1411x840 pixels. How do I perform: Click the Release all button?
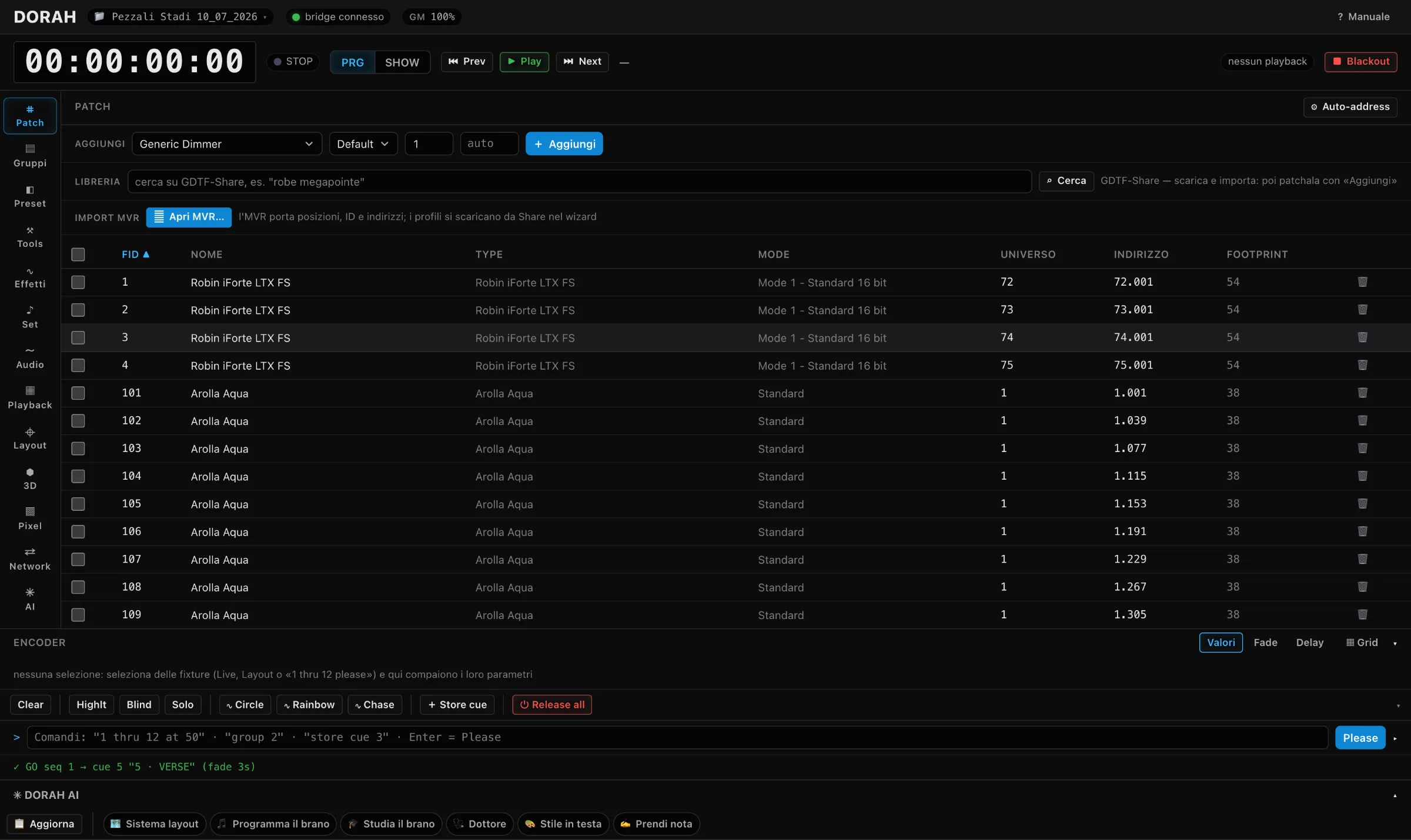coord(551,705)
